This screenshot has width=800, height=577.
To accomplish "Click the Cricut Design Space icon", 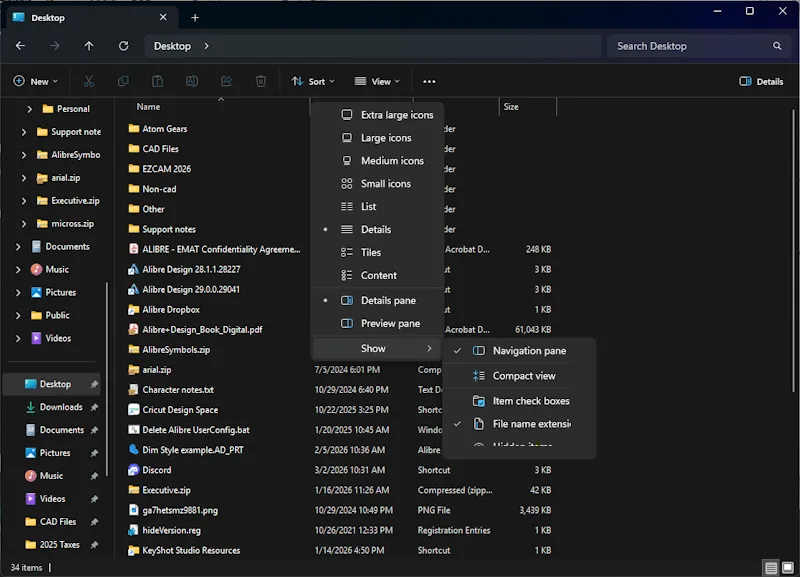I will (133, 410).
